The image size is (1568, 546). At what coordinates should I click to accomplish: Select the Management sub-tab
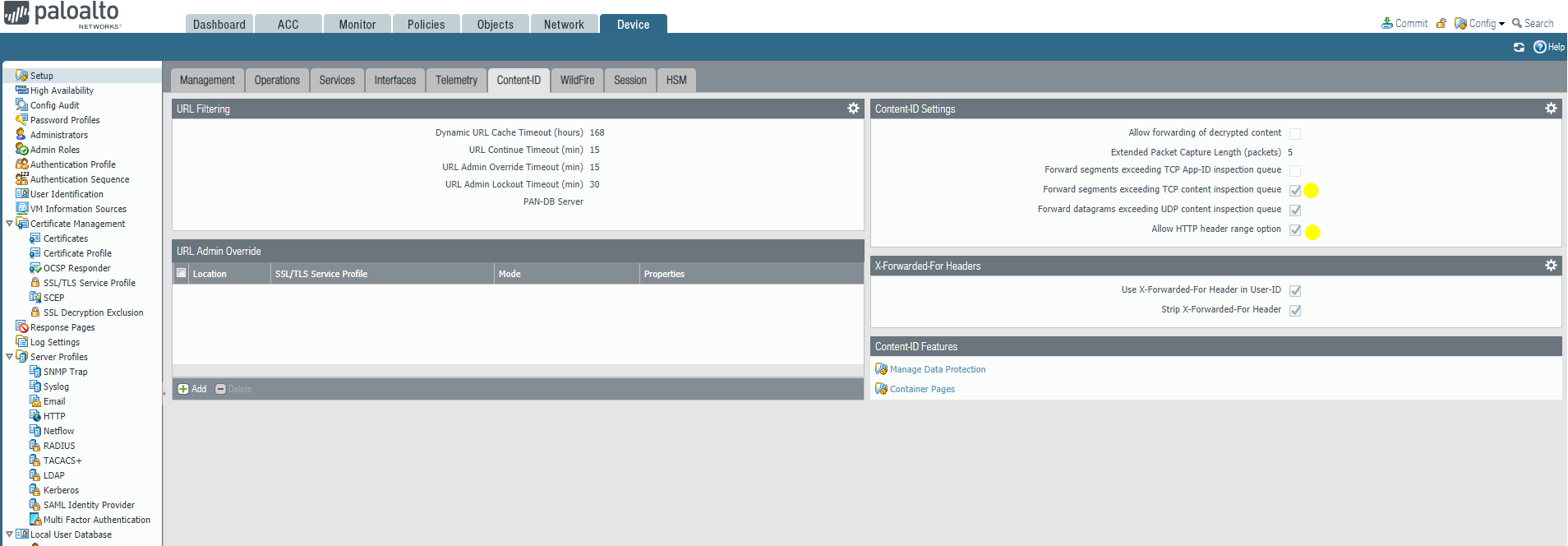coord(207,80)
